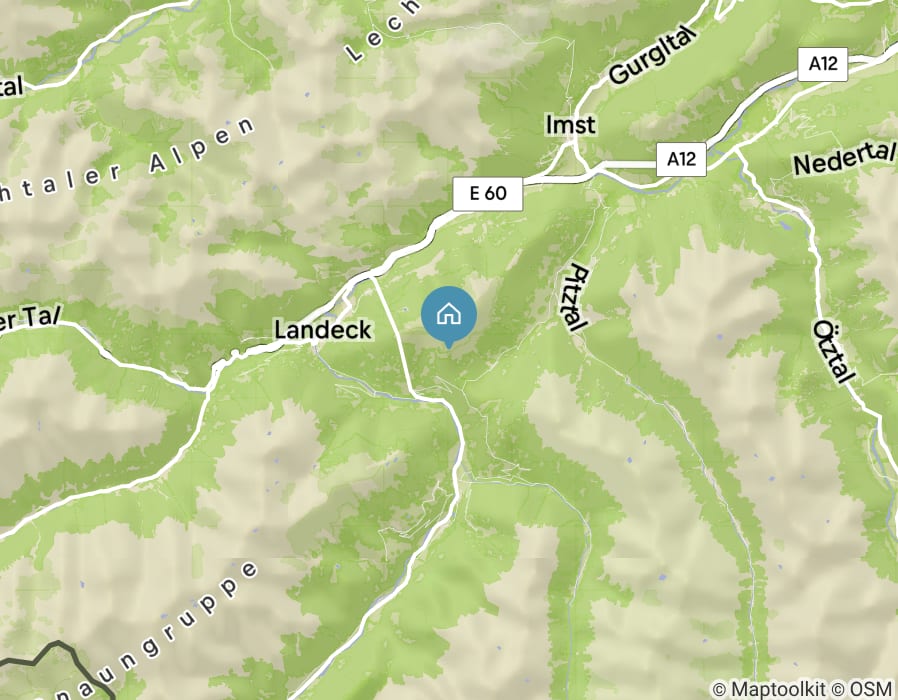Click the Ötztal valley label
This screenshot has width=898, height=700.
click(x=833, y=351)
